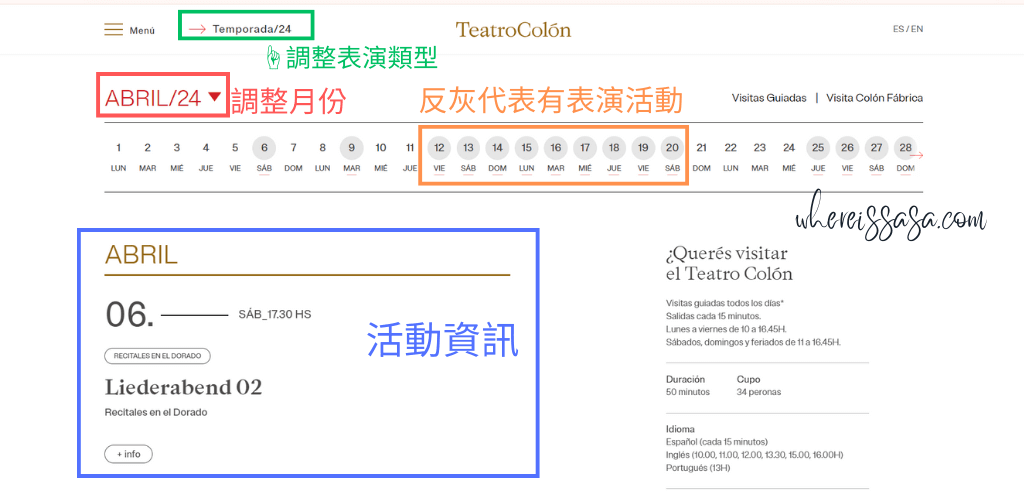Select highlighted day 18 JUE
The width and height of the screenshot is (1024, 491).
point(614,157)
